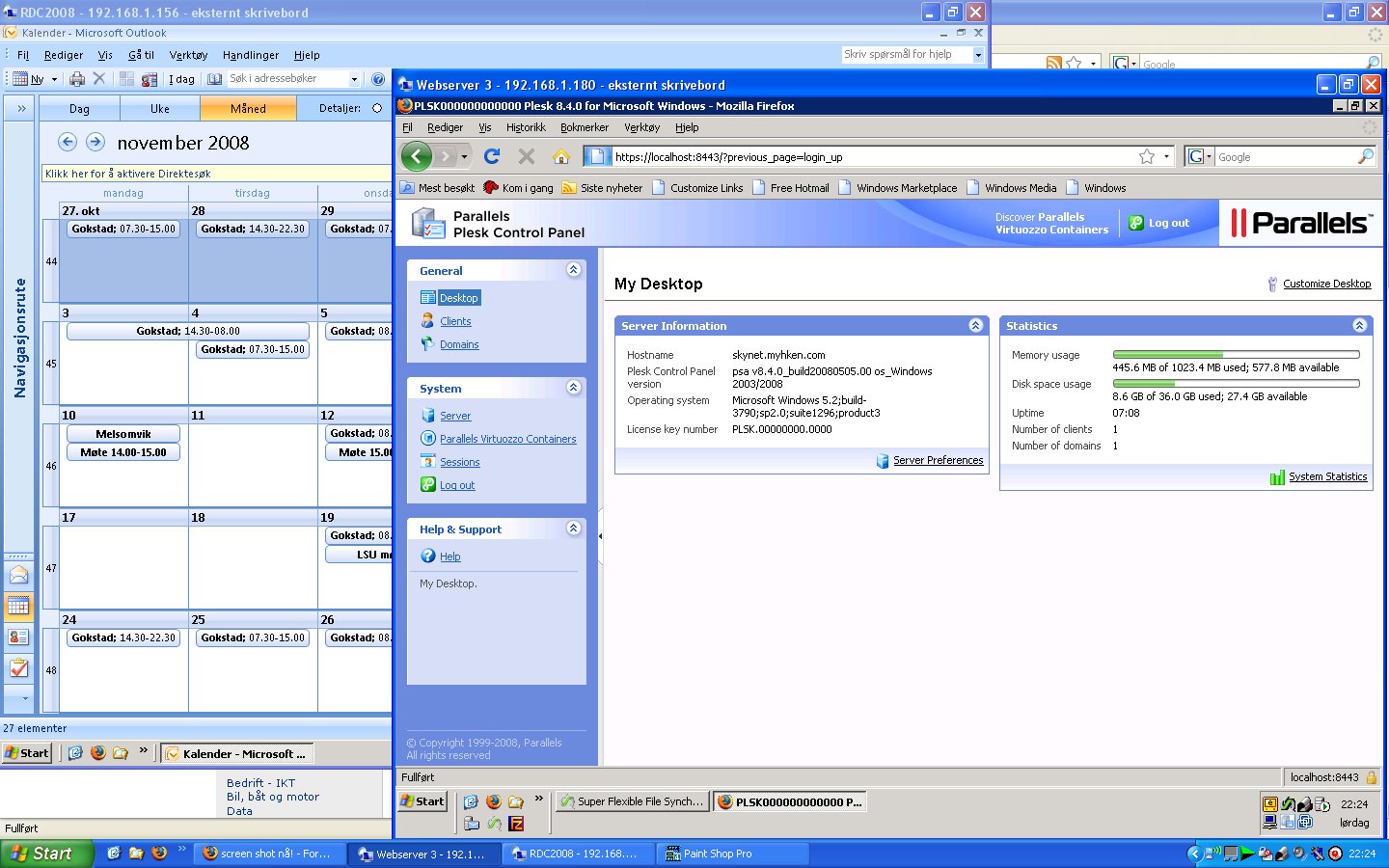
Task: Click I dag in Outlook toolbar
Action: point(181,79)
